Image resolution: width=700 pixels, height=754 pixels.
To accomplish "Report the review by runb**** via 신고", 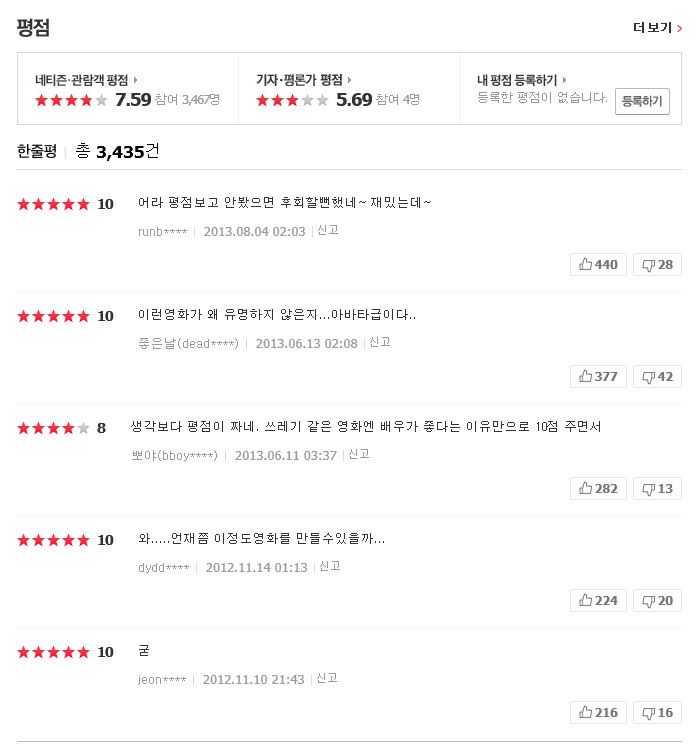I will pyautogui.click(x=328, y=230).
